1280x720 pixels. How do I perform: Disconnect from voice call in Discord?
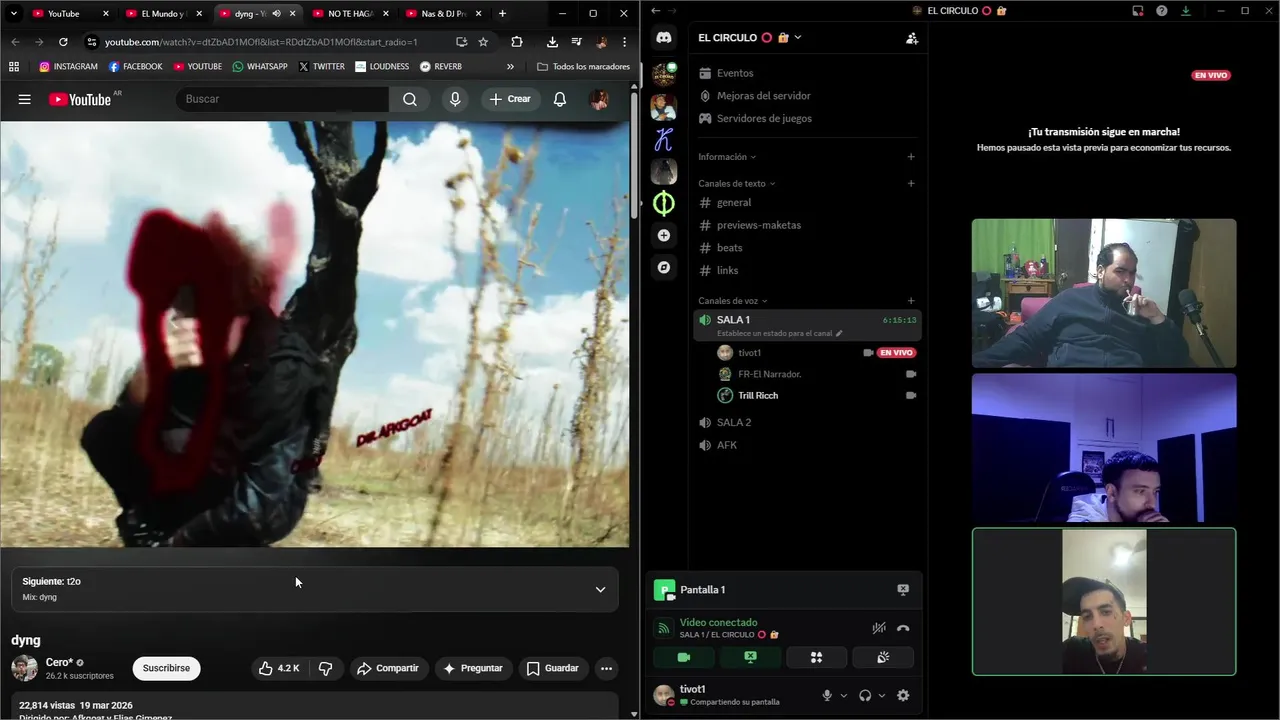(x=903, y=628)
